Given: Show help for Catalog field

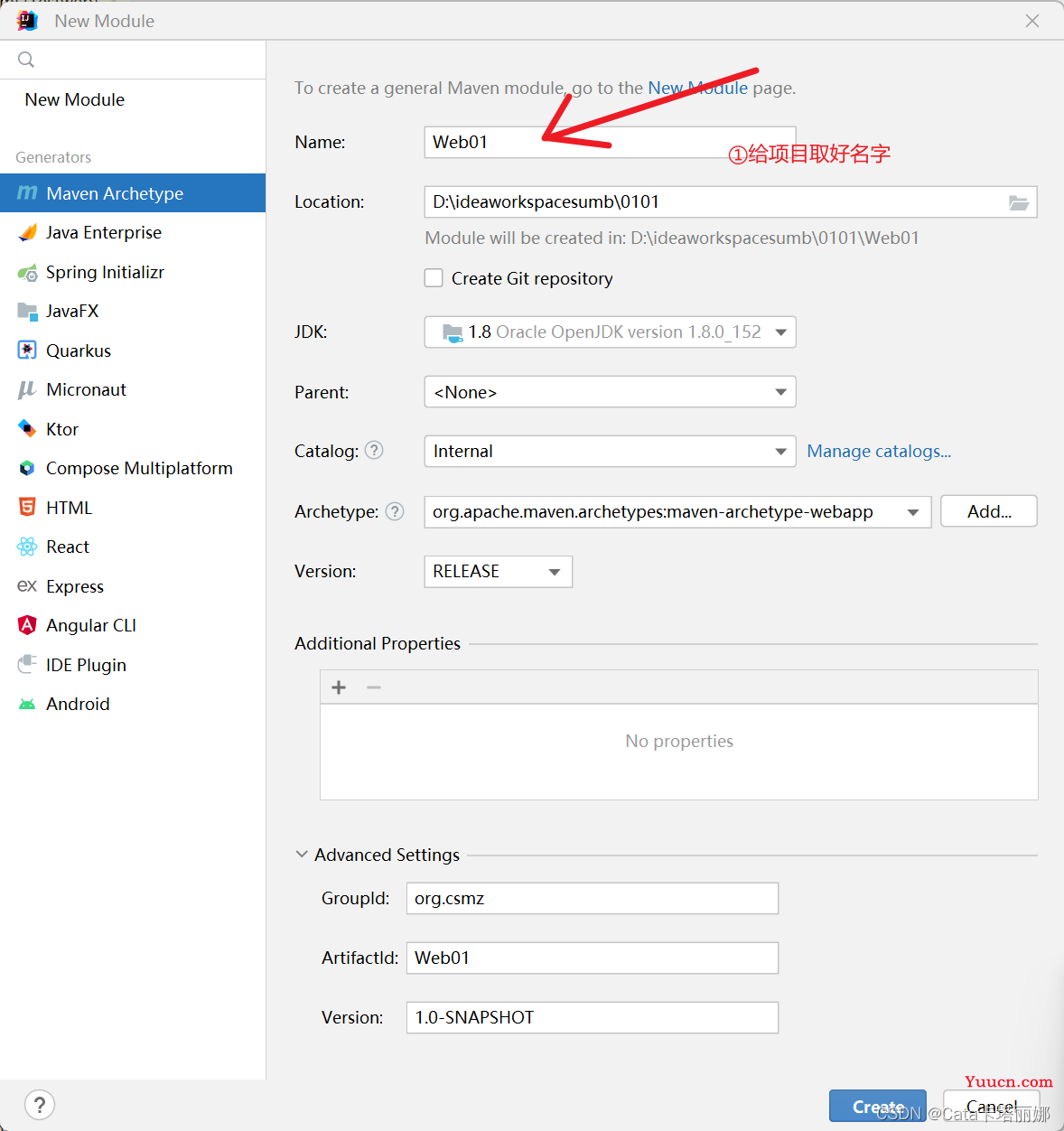Looking at the screenshot, I should [x=374, y=450].
